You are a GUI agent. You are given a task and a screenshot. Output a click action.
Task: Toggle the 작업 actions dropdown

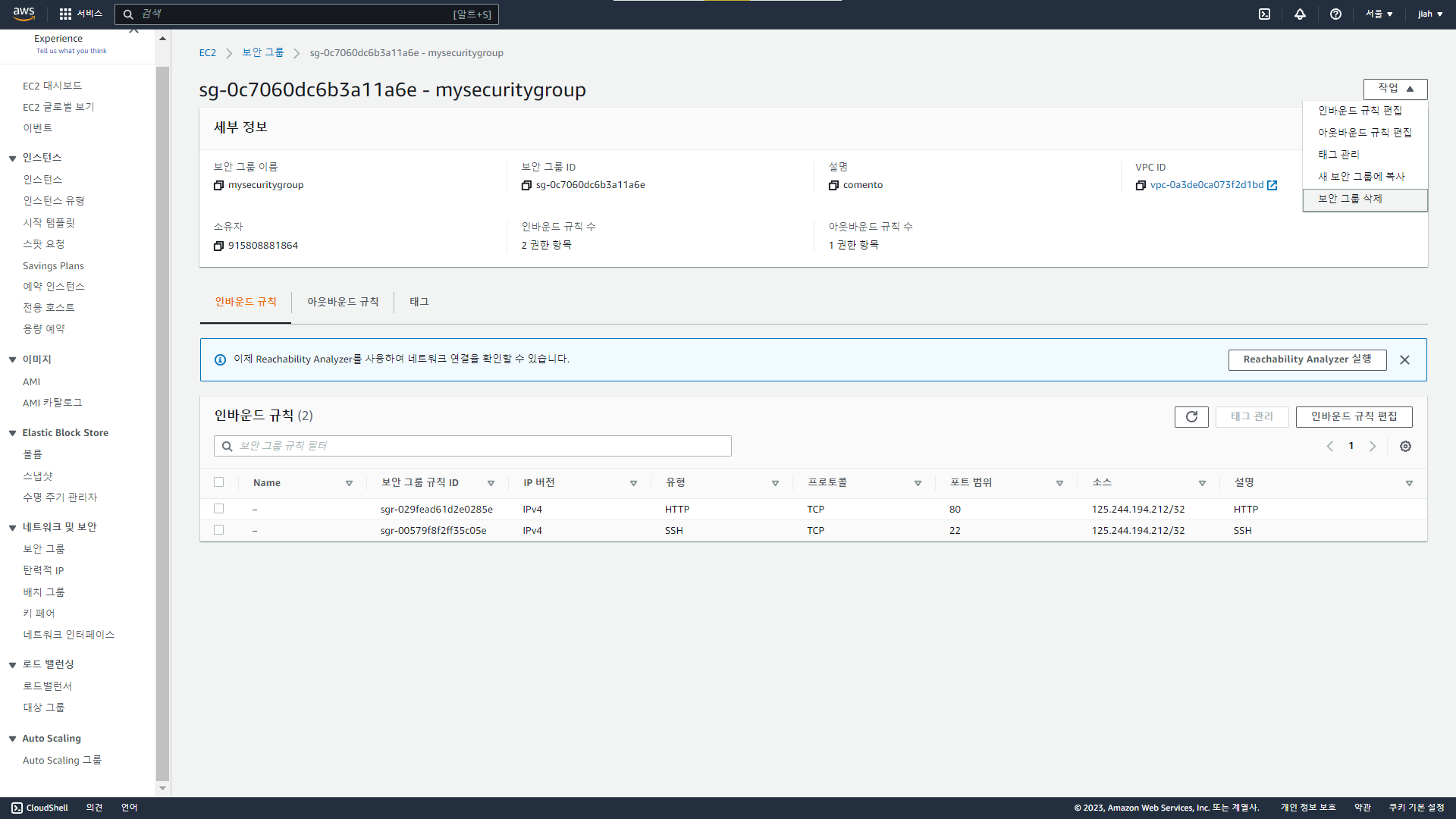coord(1395,89)
